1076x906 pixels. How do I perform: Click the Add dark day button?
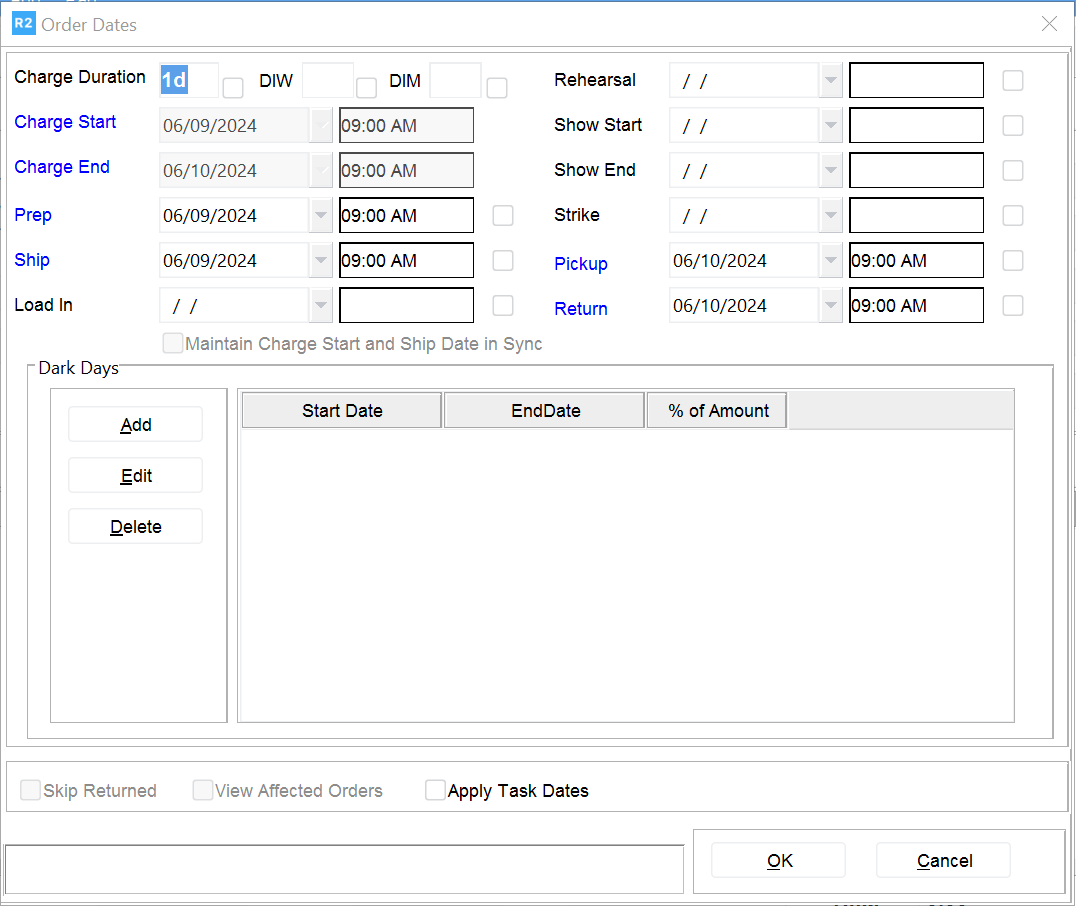(x=135, y=425)
